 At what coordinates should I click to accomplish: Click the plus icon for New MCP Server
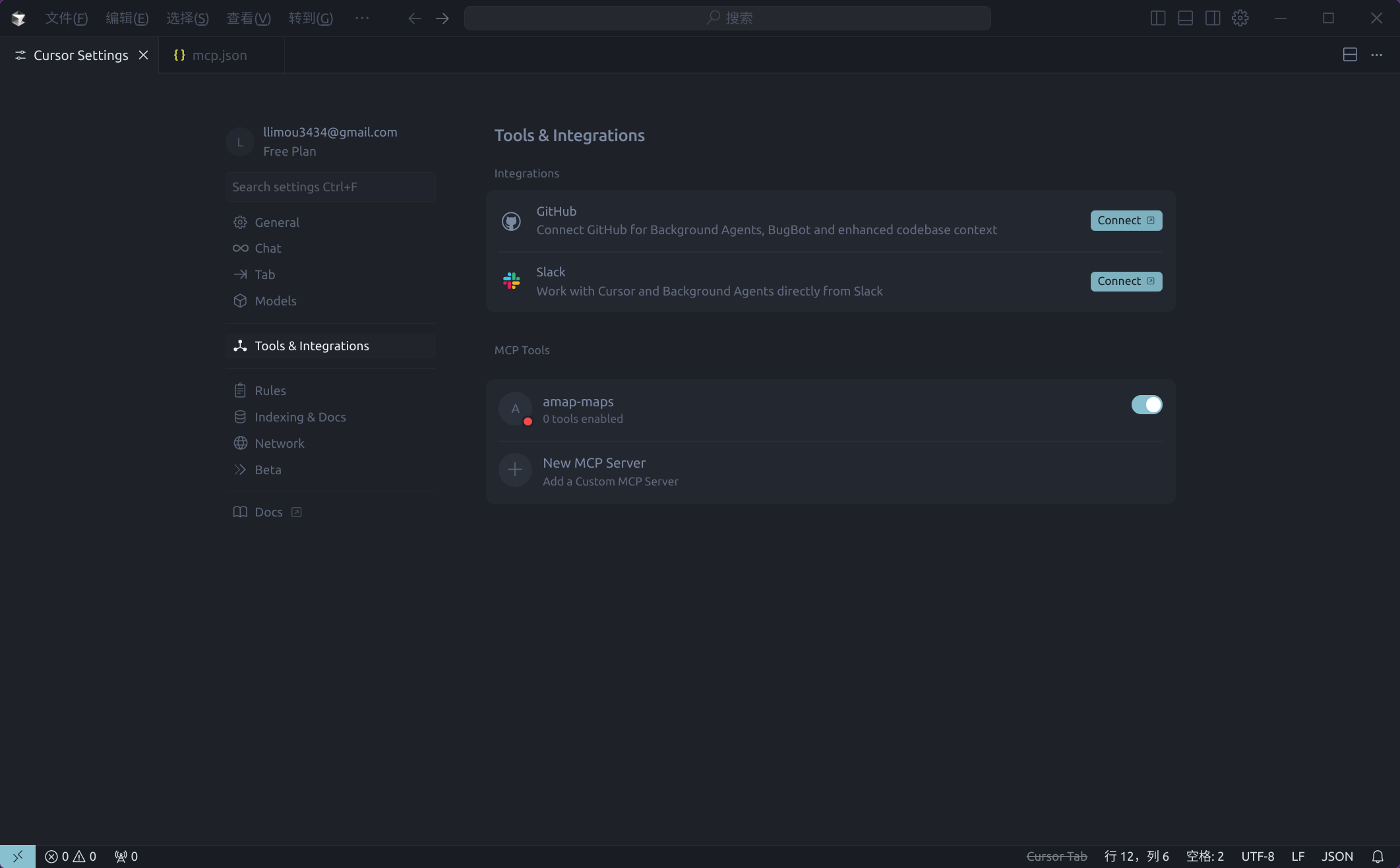(x=515, y=470)
